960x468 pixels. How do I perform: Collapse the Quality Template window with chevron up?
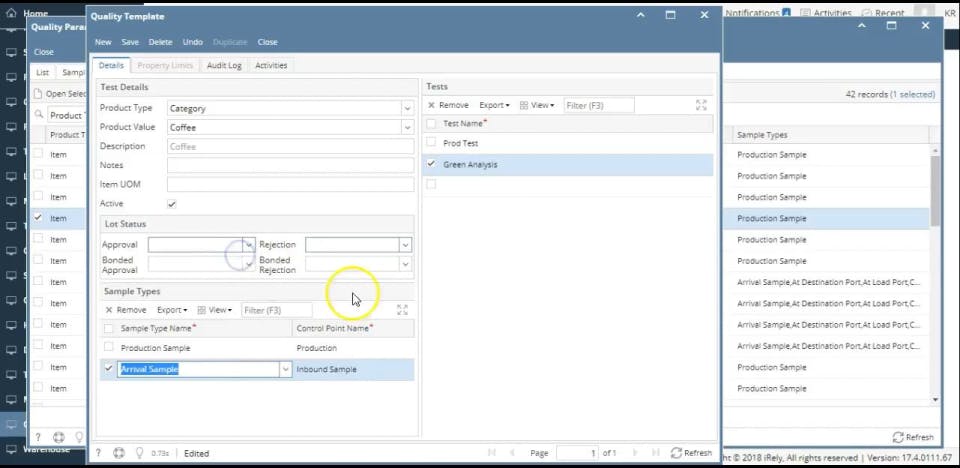point(640,15)
